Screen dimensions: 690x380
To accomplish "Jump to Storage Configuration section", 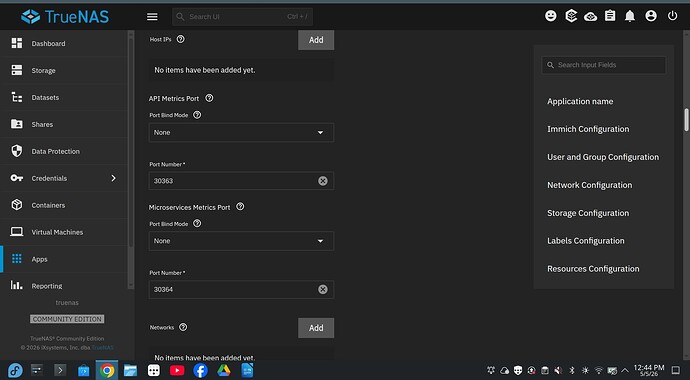I will tap(588, 213).
